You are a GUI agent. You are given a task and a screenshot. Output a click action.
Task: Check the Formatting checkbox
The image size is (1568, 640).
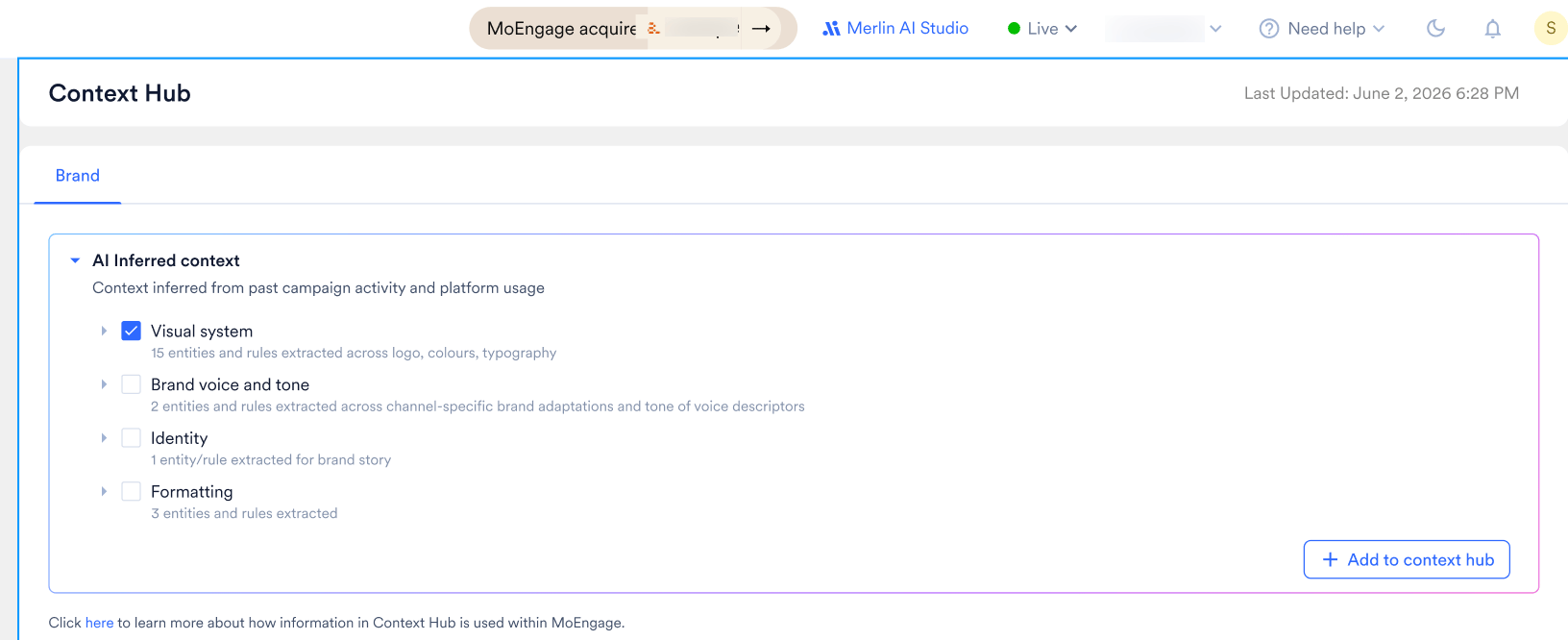pyautogui.click(x=132, y=492)
